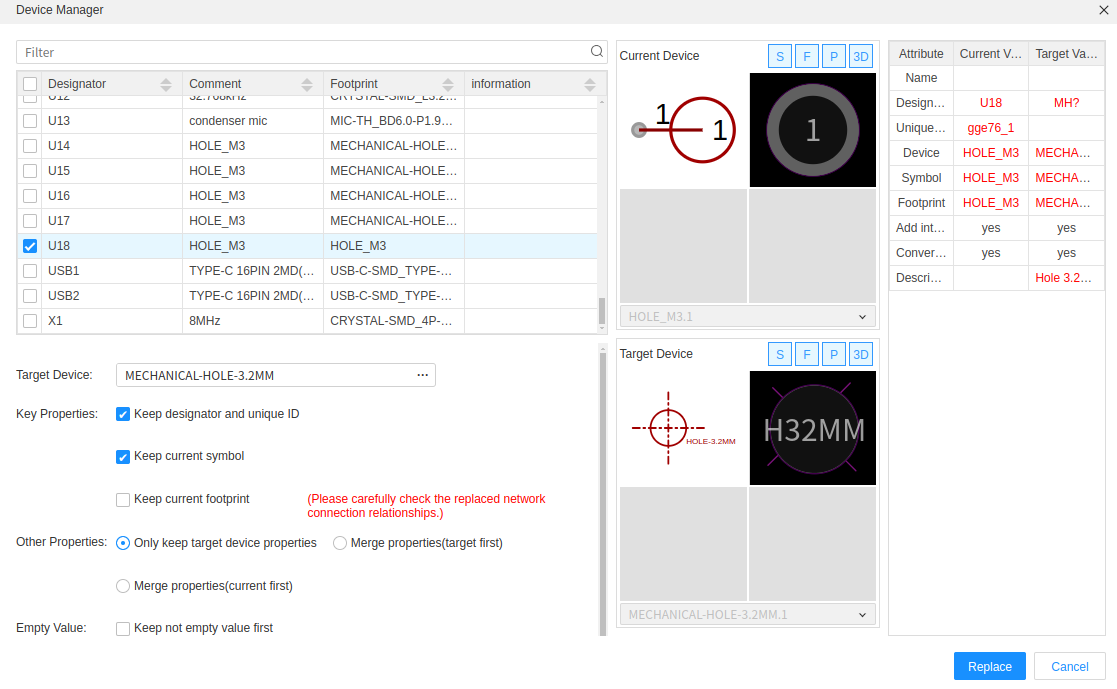Screen dimensions: 1117x689
Task: Check the X1 row checkbox
Action: (30, 321)
